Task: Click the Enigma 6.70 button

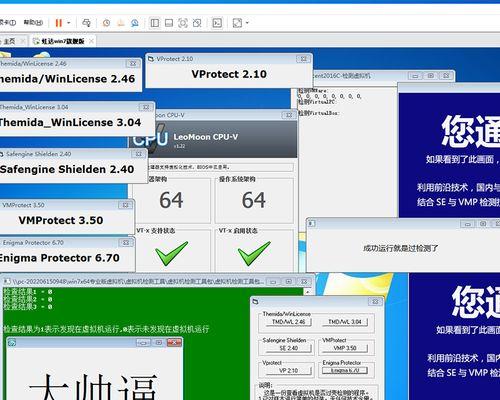Action: click(x=345, y=370)
